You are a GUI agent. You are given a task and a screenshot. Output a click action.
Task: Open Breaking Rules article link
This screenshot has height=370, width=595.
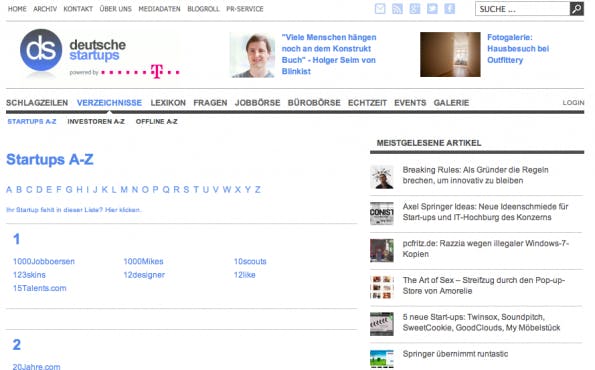pos(475,175)
